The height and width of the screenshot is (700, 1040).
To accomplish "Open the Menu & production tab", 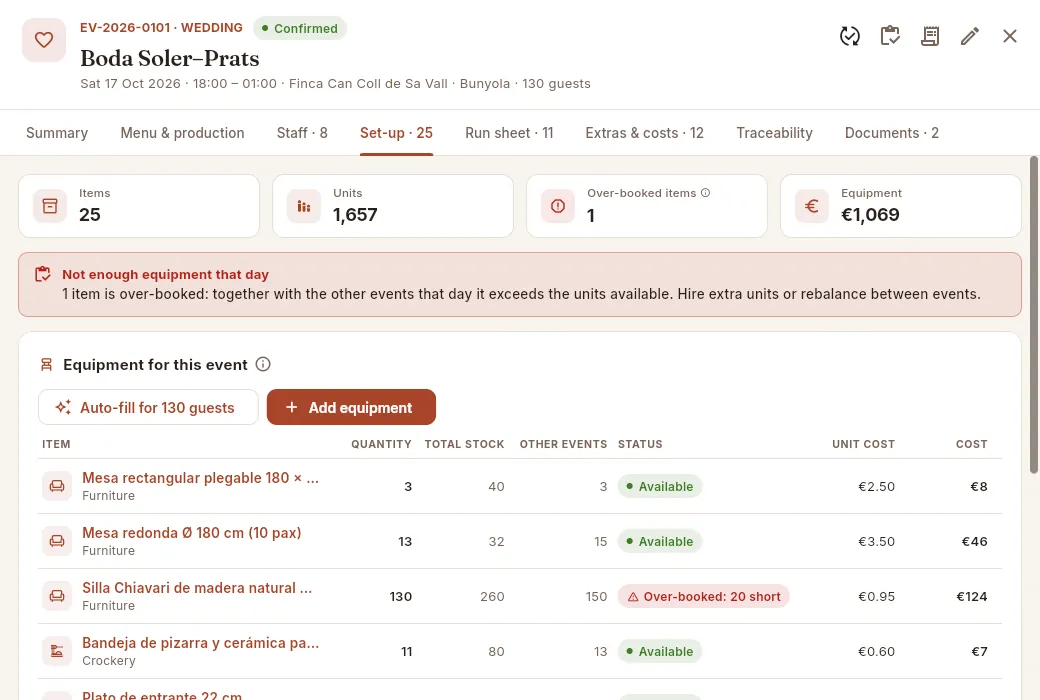I will click(x=182, y=133).
